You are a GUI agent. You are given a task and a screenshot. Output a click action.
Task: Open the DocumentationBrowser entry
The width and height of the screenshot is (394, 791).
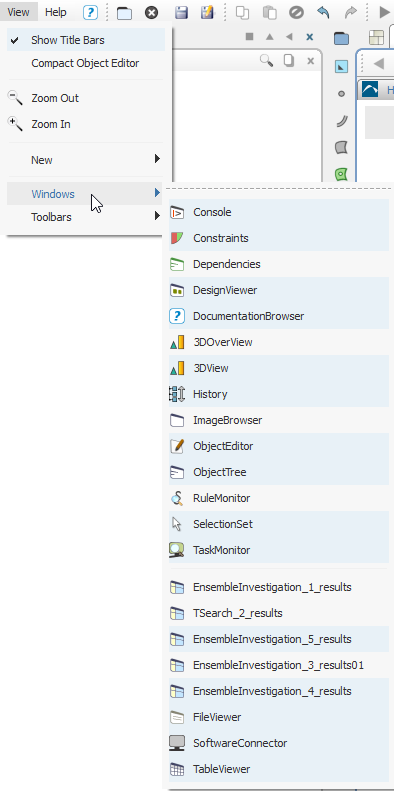click(278, 316)
